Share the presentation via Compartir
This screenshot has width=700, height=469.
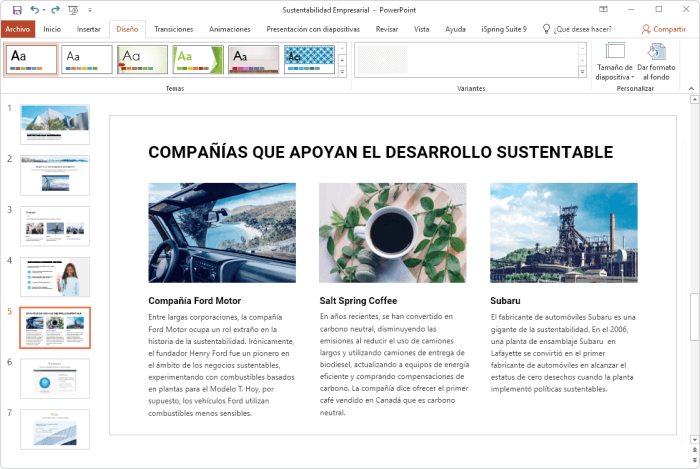point(663,29)
